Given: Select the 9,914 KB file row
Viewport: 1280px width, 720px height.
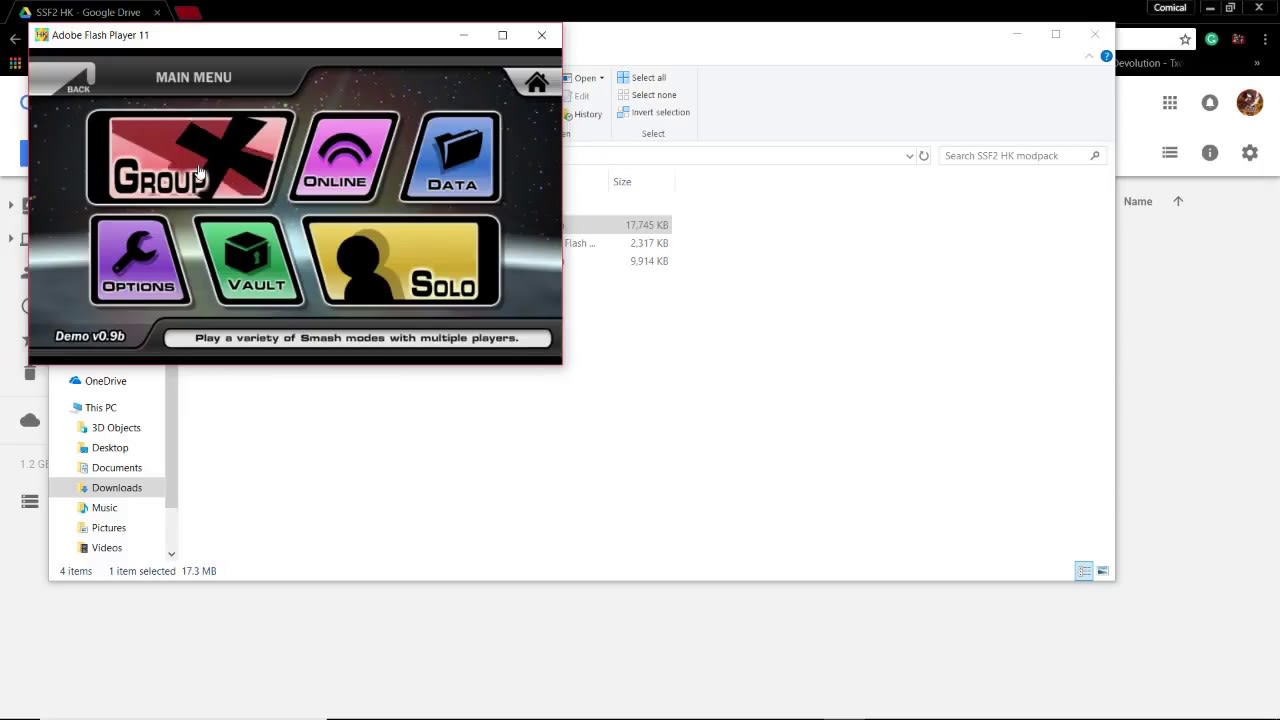Looking at the screenshot, I should tap(617, 261).
